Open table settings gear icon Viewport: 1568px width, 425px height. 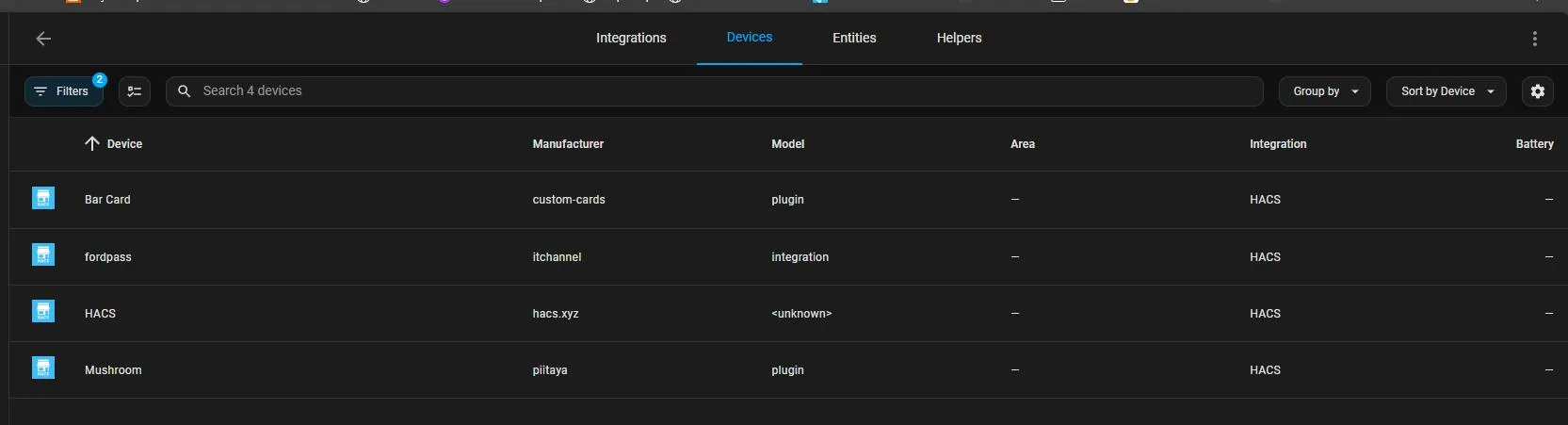pyautogui.click(x=1538, y=91)
